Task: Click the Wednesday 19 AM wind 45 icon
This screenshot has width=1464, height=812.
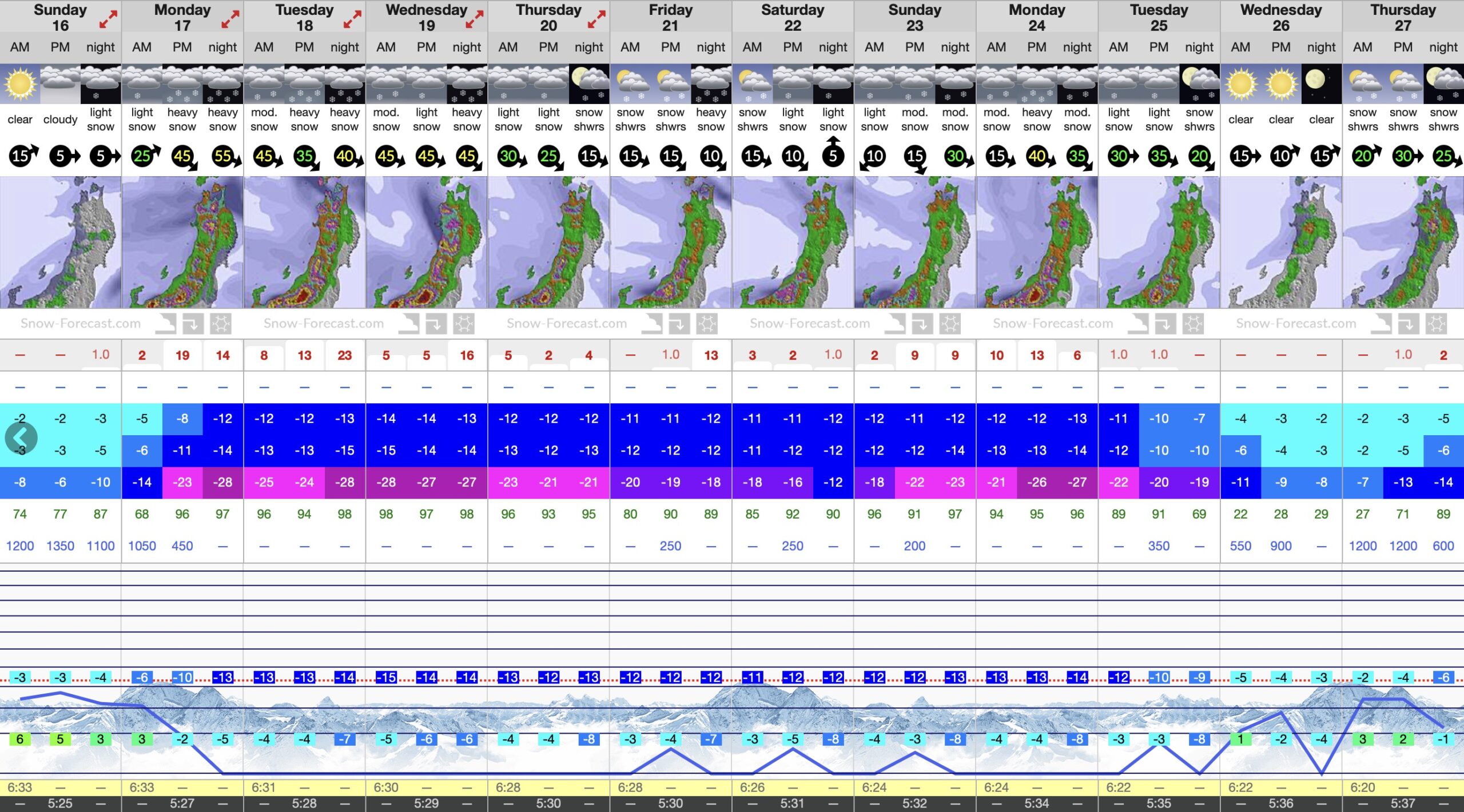Action: [x=390, y=157]
